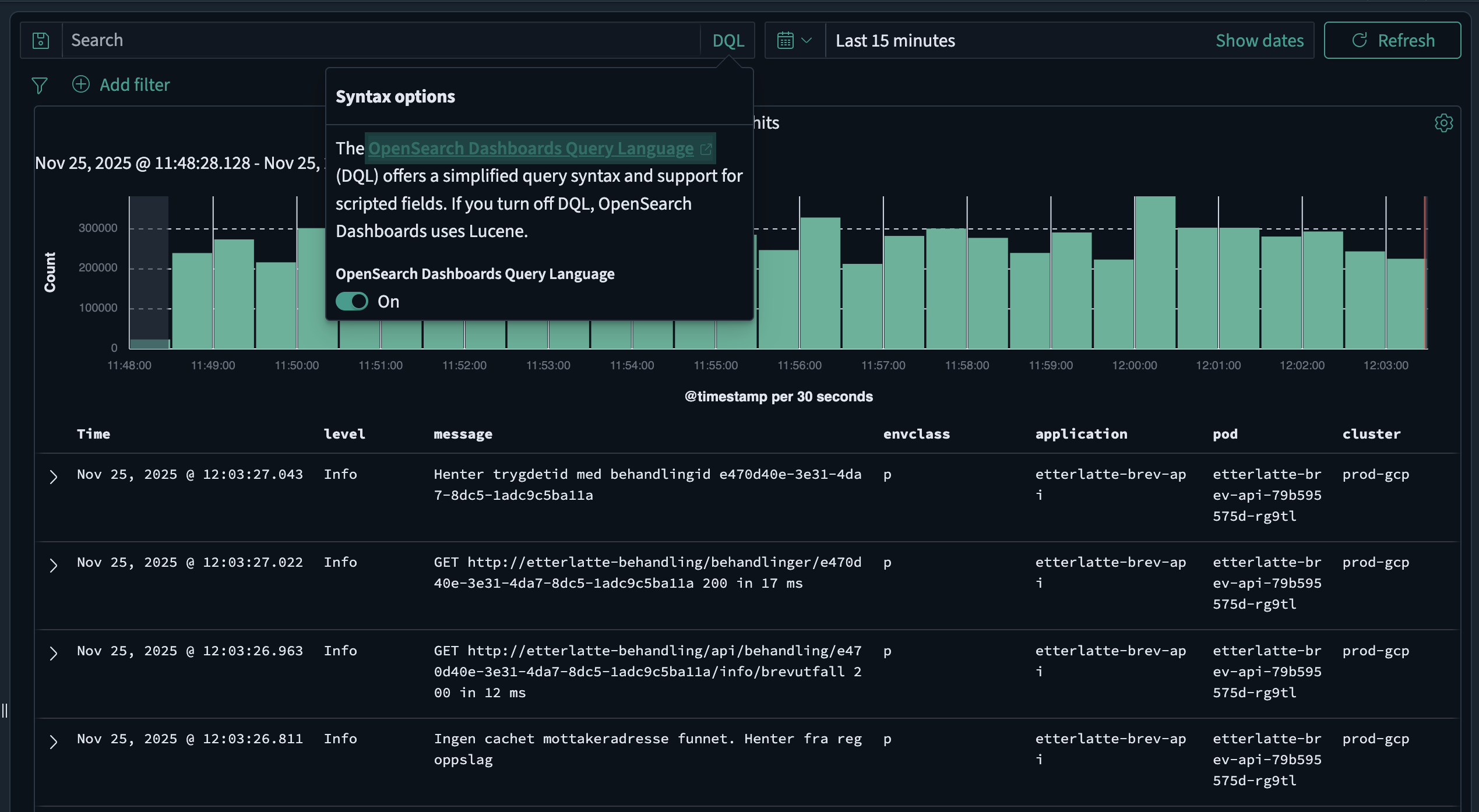The width and height of the screenshot is (1479, 812).
Task: Click the plus icon next to Add filter
Action: click(x=80, y=84)
